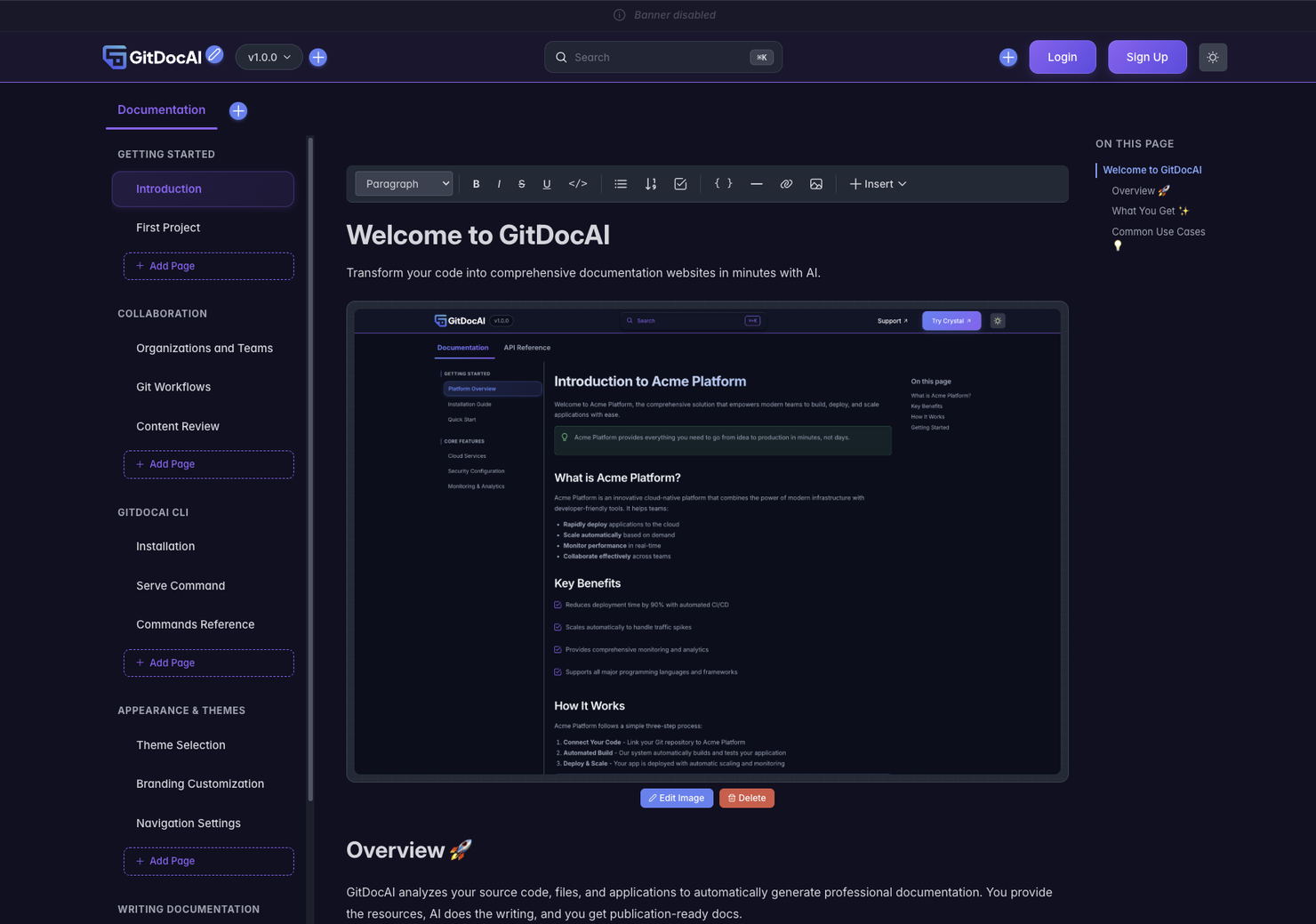Toggle light/dark theme with sun icon
The image size is (1316, 924).
click(1213, 57)
